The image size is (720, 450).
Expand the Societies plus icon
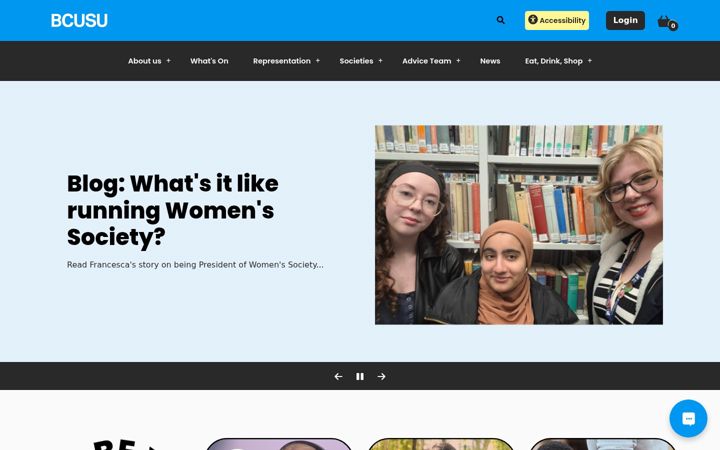380,61
